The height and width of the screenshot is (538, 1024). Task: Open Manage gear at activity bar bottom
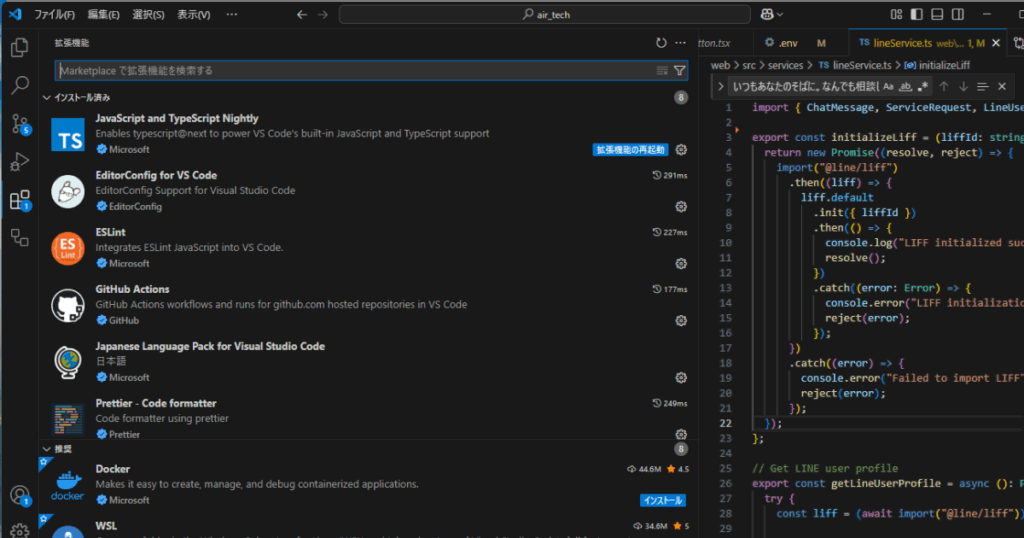point(20,531)
